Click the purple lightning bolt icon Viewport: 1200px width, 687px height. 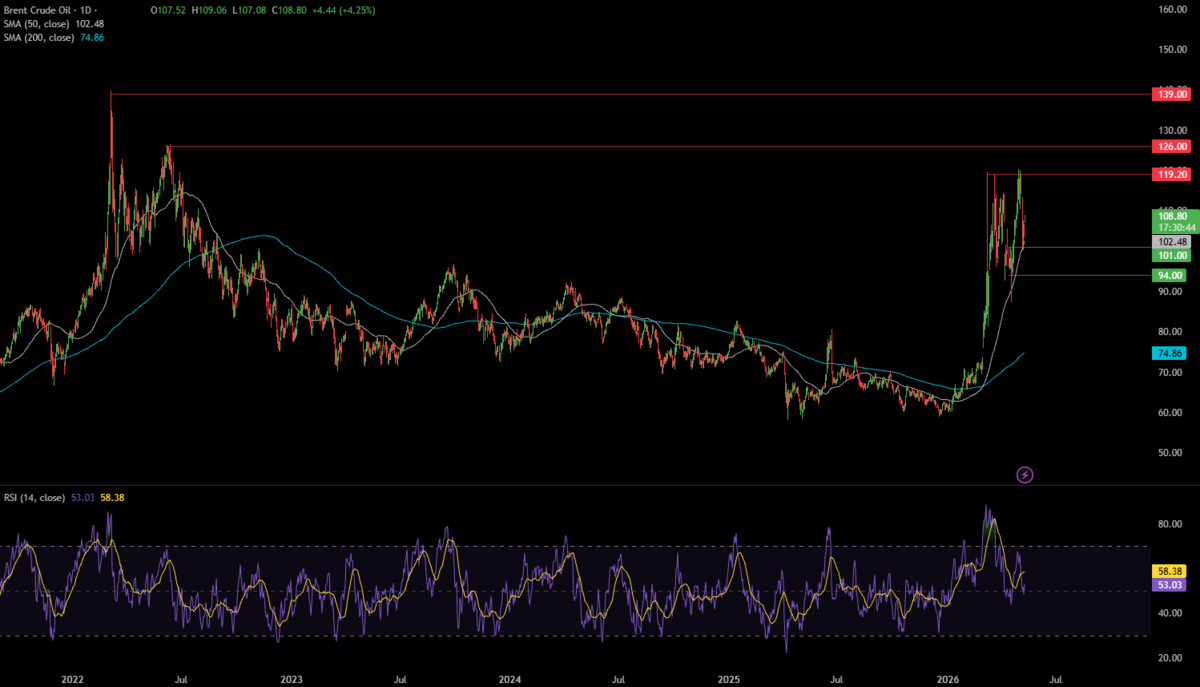coord(1024,474)
